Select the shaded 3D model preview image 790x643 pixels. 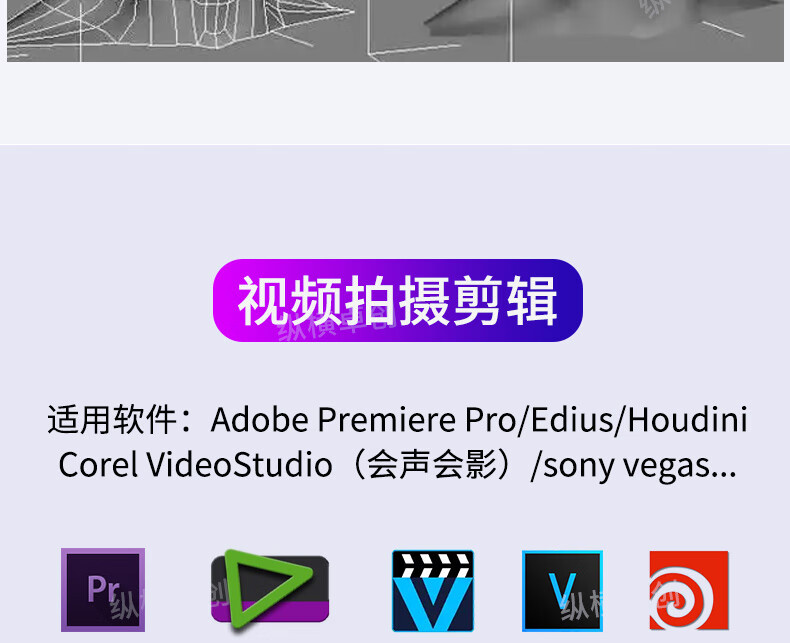click(576, 31)
